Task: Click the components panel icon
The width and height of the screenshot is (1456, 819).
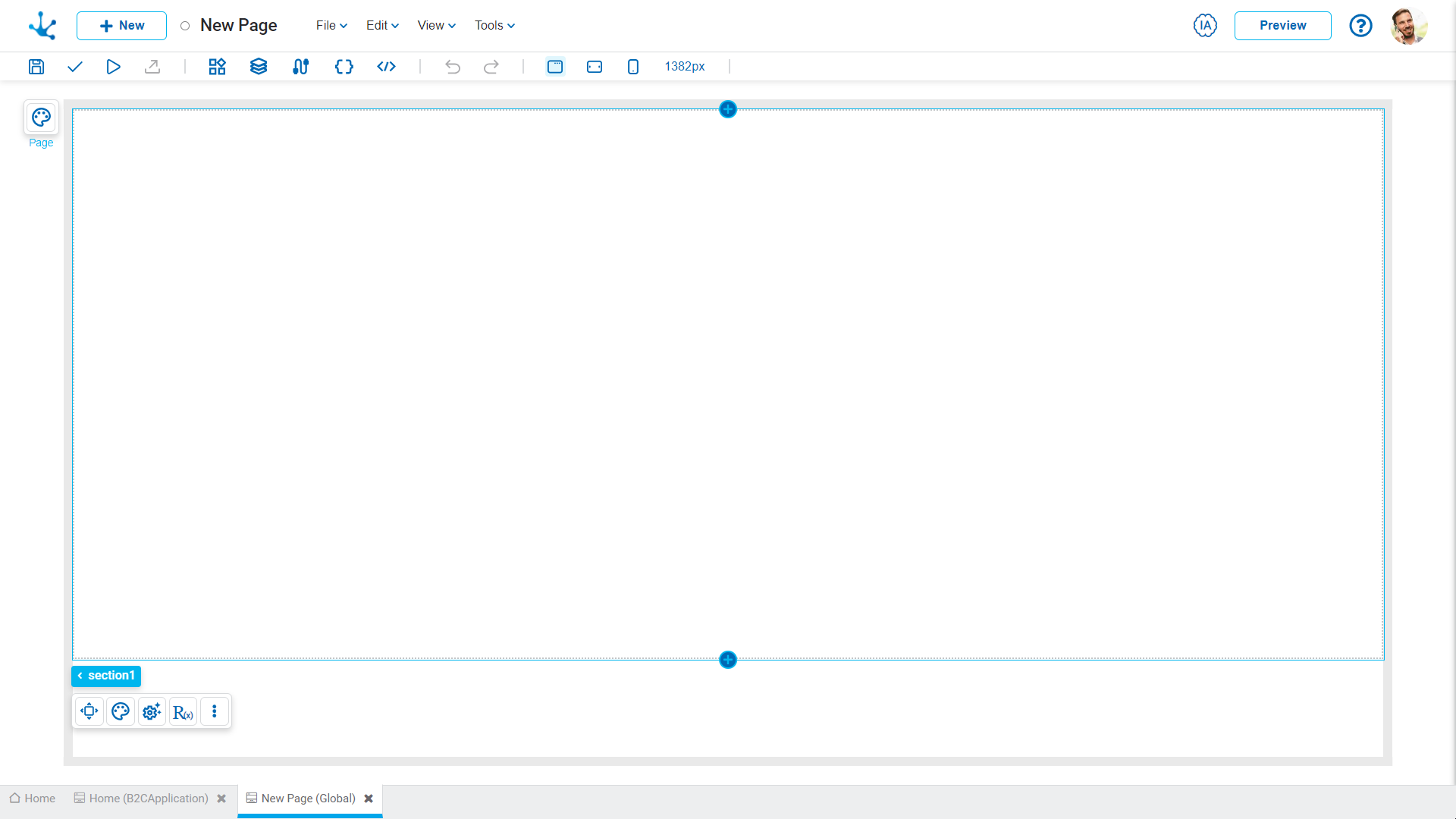Action: [x=216, y=66]
